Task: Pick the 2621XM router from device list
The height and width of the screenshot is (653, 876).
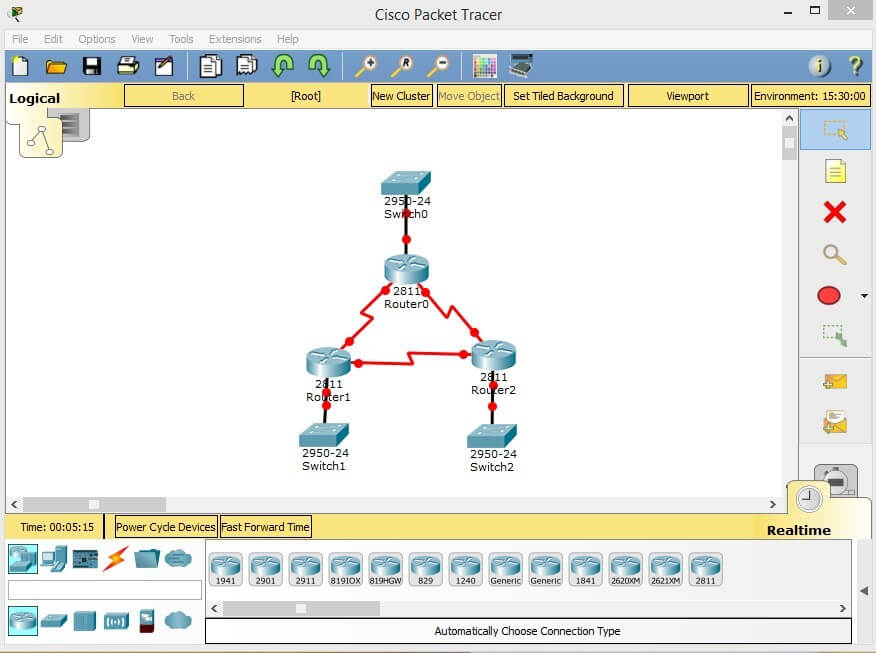Action: pos(665,569)
